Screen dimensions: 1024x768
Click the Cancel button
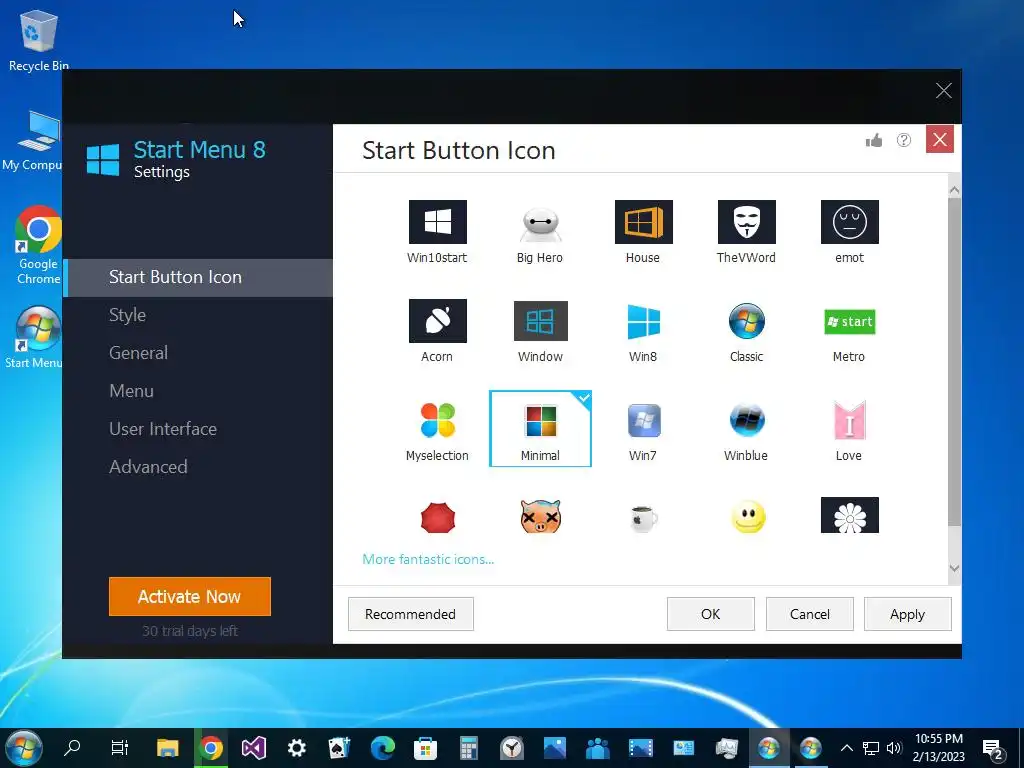pyautogui.click(x=810, y=614)
